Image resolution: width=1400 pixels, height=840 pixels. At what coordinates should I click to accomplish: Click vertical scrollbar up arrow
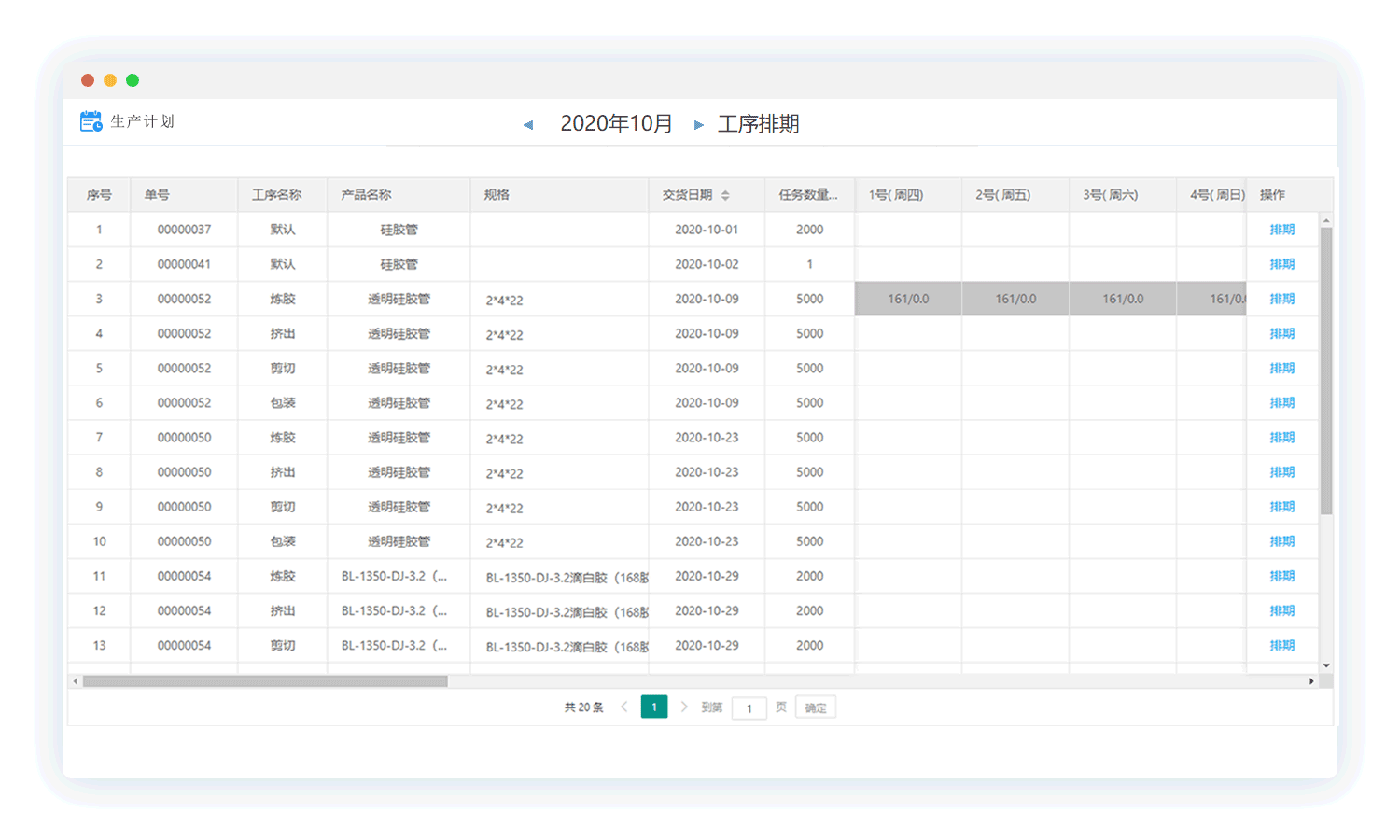pos(1326,221)
